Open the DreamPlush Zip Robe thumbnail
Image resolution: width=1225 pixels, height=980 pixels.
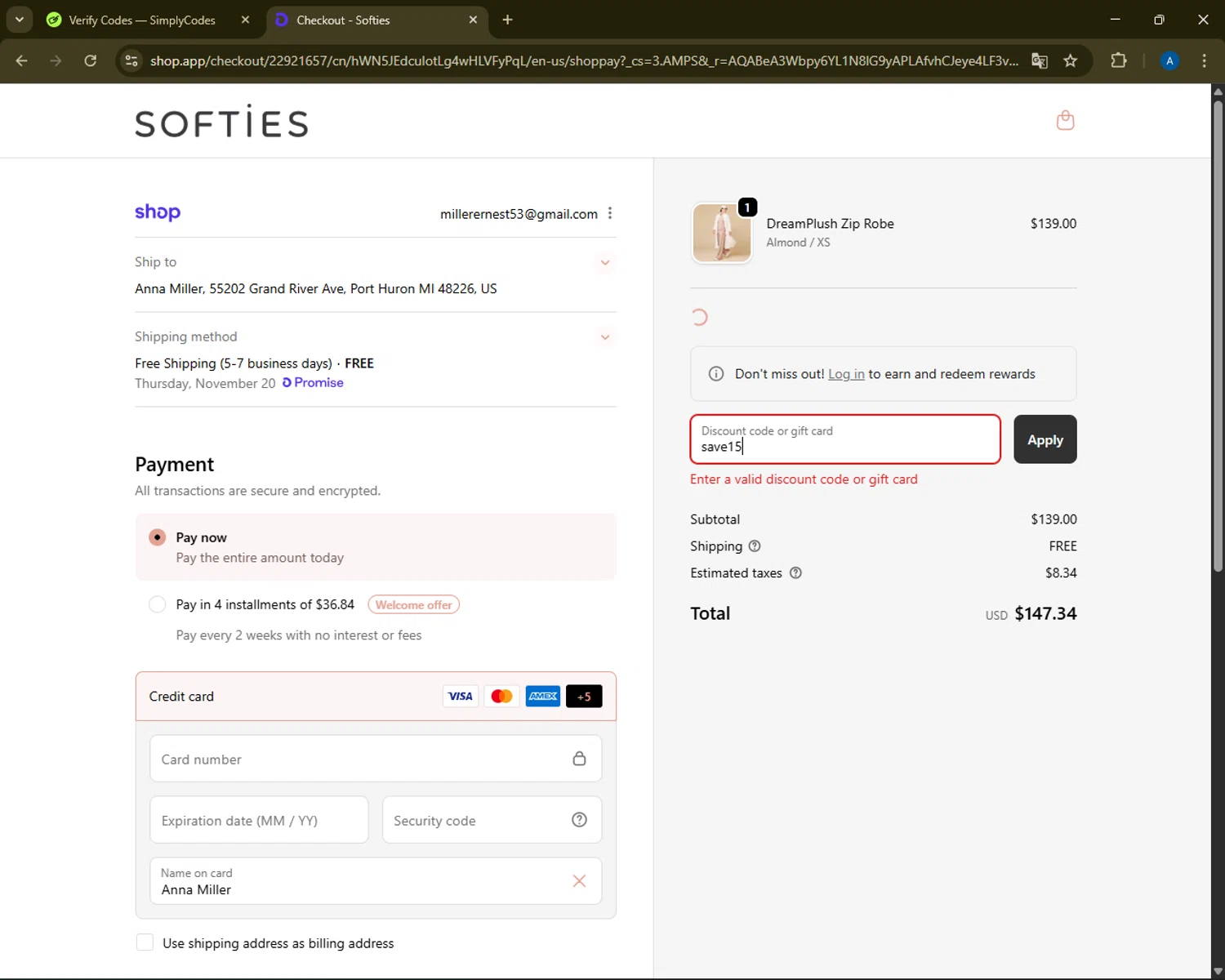click(x=722, y=234)
